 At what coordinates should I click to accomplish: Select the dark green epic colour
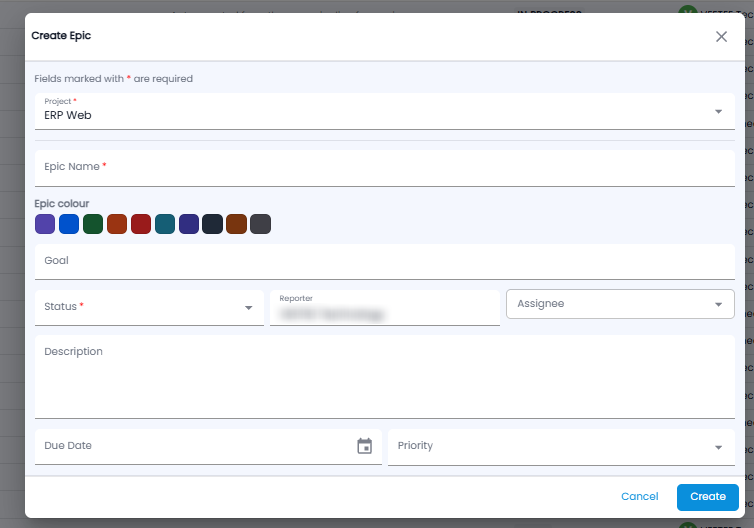[x=93, y=224]
